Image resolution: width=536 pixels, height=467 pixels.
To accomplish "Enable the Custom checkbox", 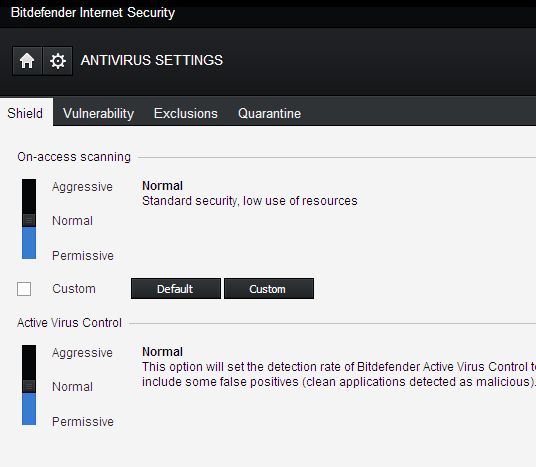I will tap(24, 289).
